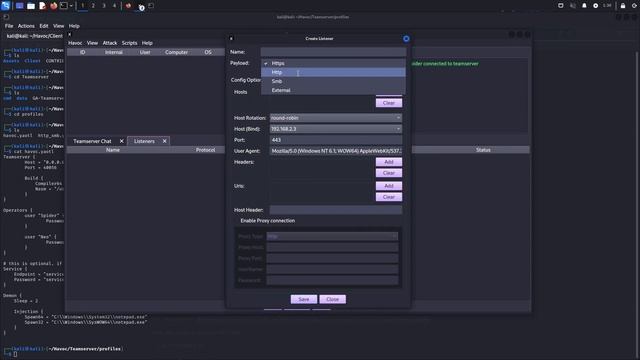Open the terminal window's Help menu
640x360 pixels.
(x=74, y=26)
